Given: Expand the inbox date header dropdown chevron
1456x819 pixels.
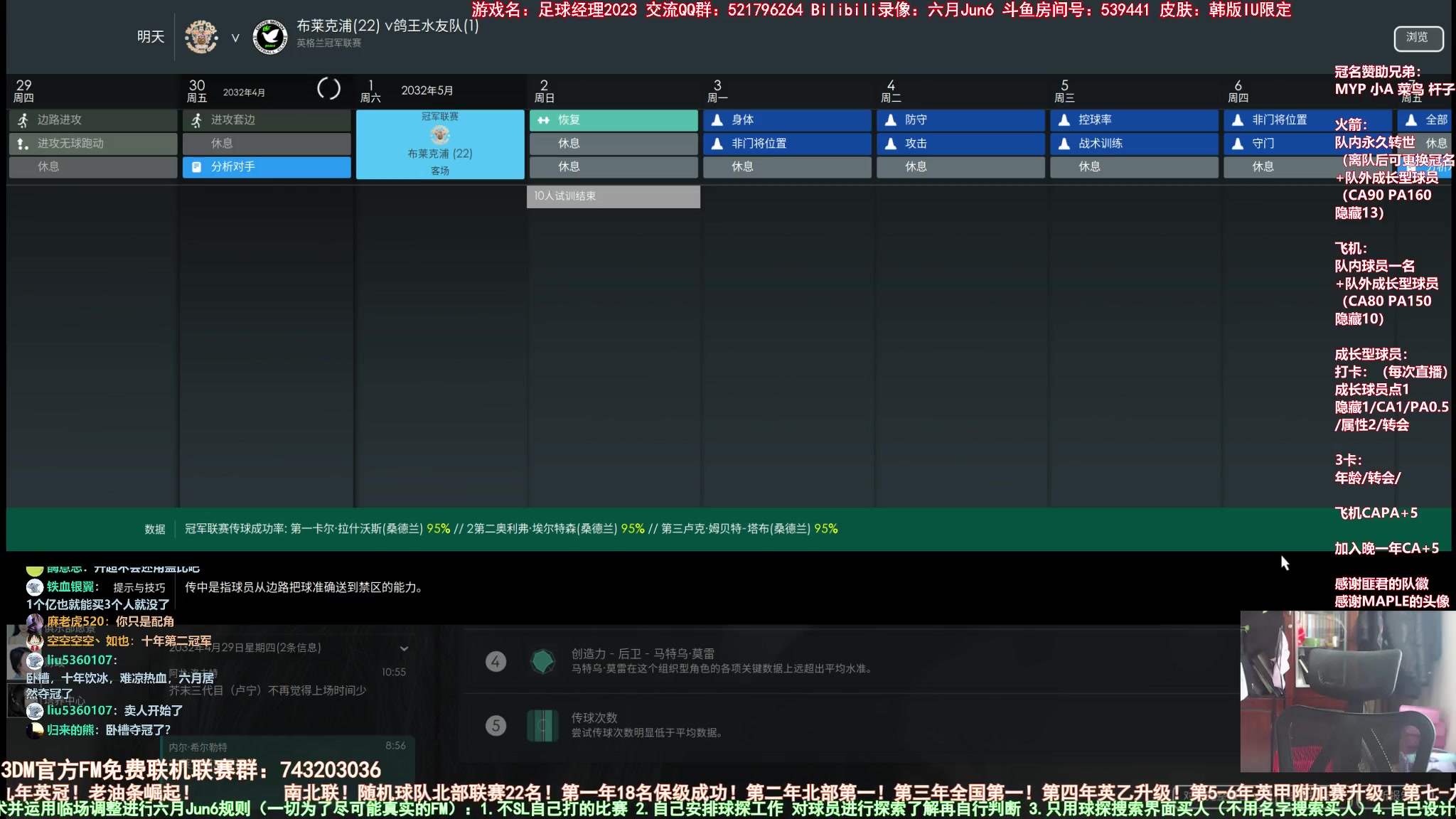Looking at the screenshot, I should [x=404, y=648].
